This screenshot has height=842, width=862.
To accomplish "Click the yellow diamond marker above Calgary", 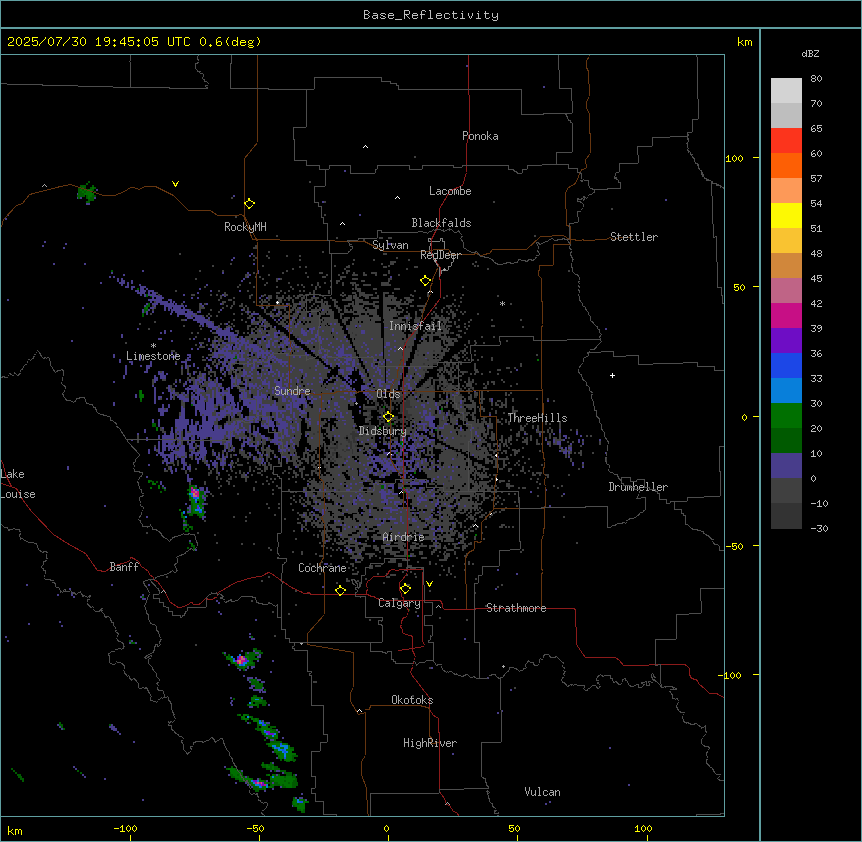I will [x=405, y=589].
